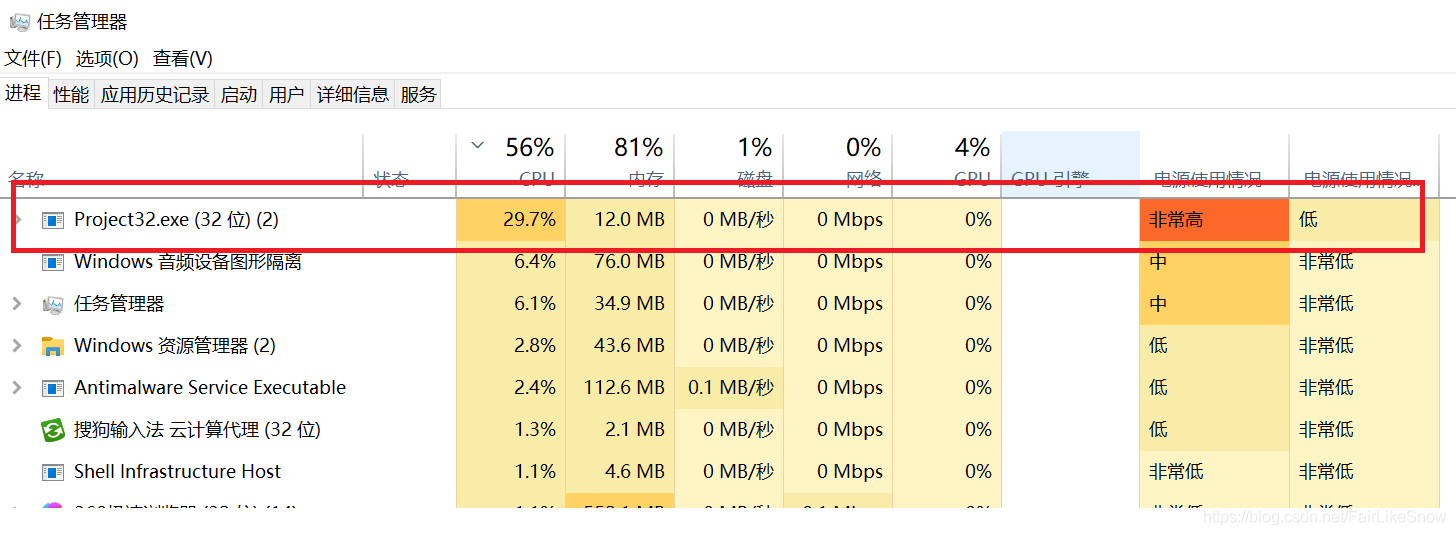The image size is (1456, 535).
Task: Click the 搜狗输入法 云计算代理 green icon
Action: pyautogui.click(x=53, y=430)
